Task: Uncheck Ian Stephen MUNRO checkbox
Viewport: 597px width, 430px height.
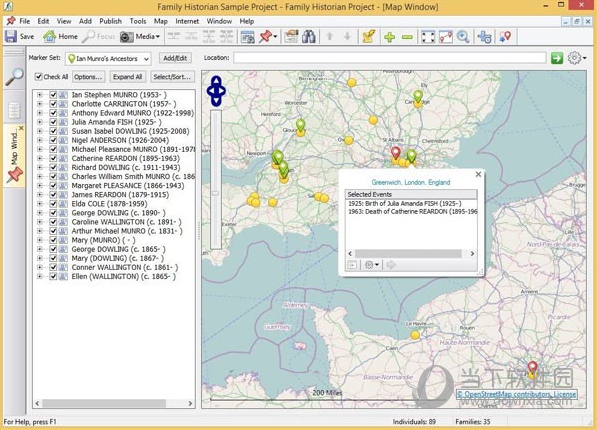Action: 53,95
